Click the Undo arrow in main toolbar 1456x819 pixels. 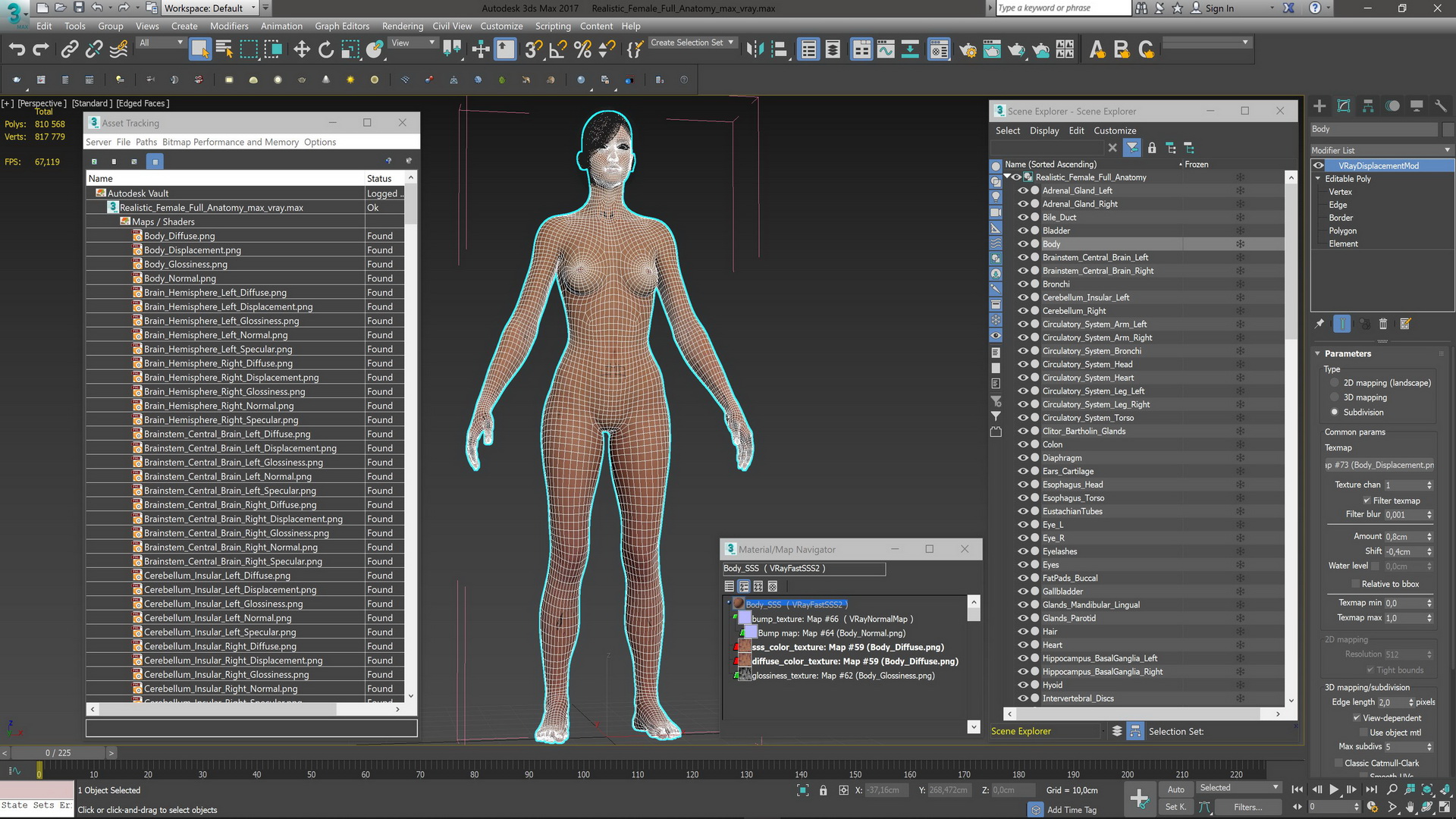coord(17,50)
